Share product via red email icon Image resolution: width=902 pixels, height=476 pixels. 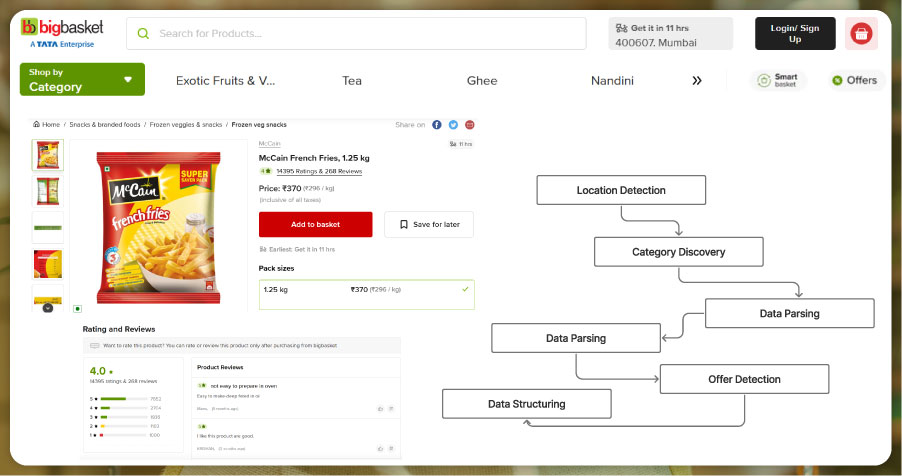(469, 125)
